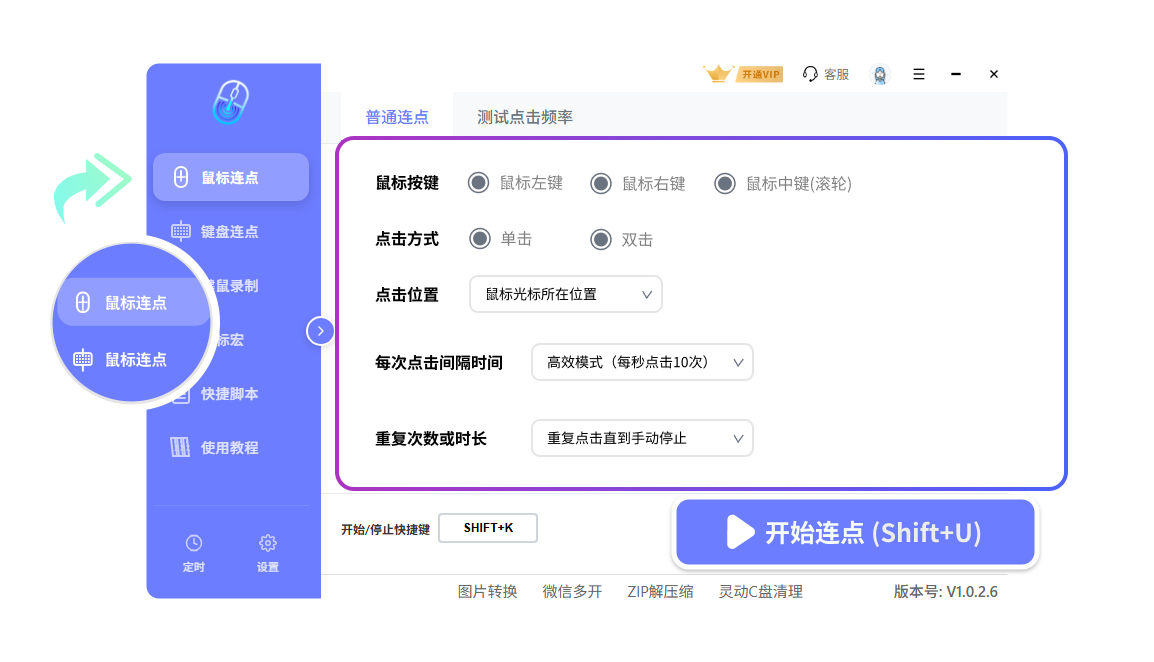1154x662 pixels.
Task: Expand the 每次点击间隔时间 dropdown
Action: point(642,362)
